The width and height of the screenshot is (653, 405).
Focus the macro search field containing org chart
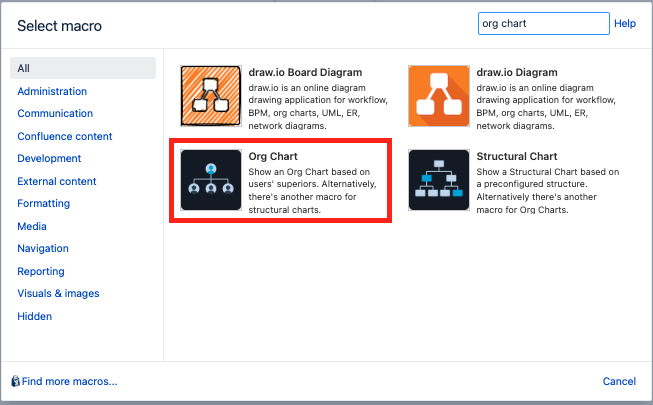(543, 23)
